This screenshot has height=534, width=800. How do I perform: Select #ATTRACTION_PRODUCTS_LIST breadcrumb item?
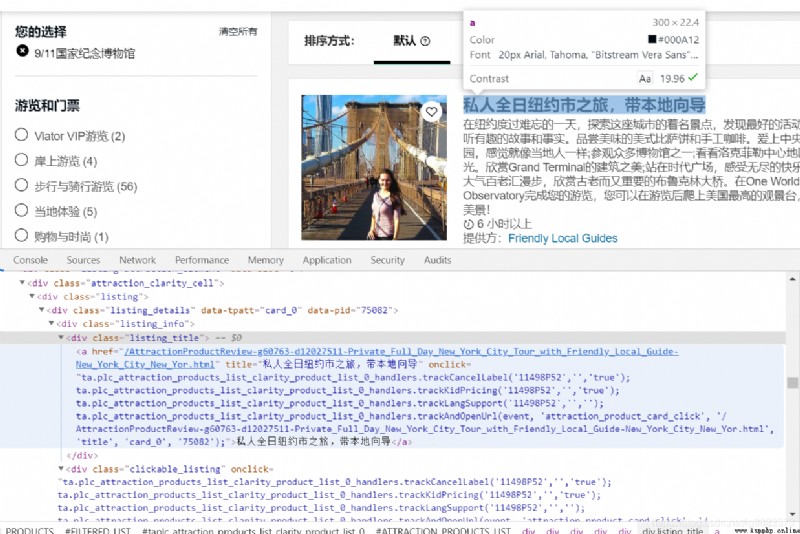click(x=443, y=530)
